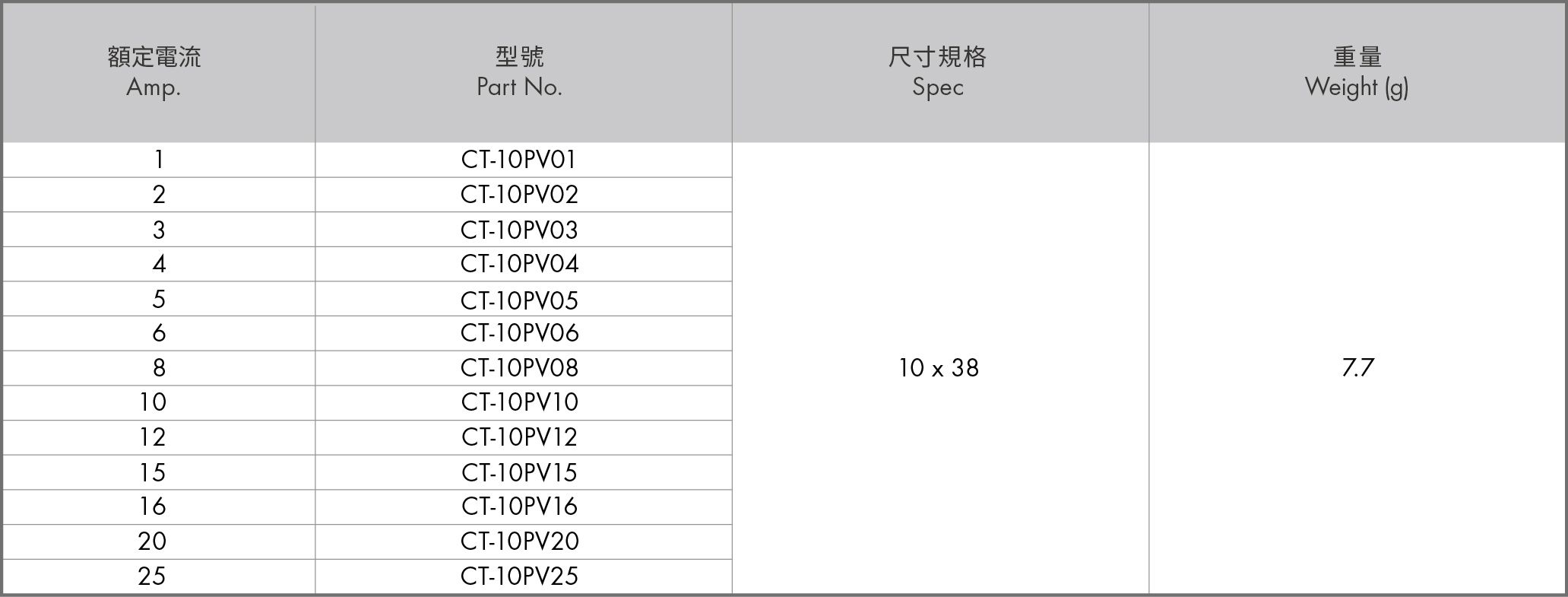
Task: Click part number CT-10PV05
Action: point(520,300)
